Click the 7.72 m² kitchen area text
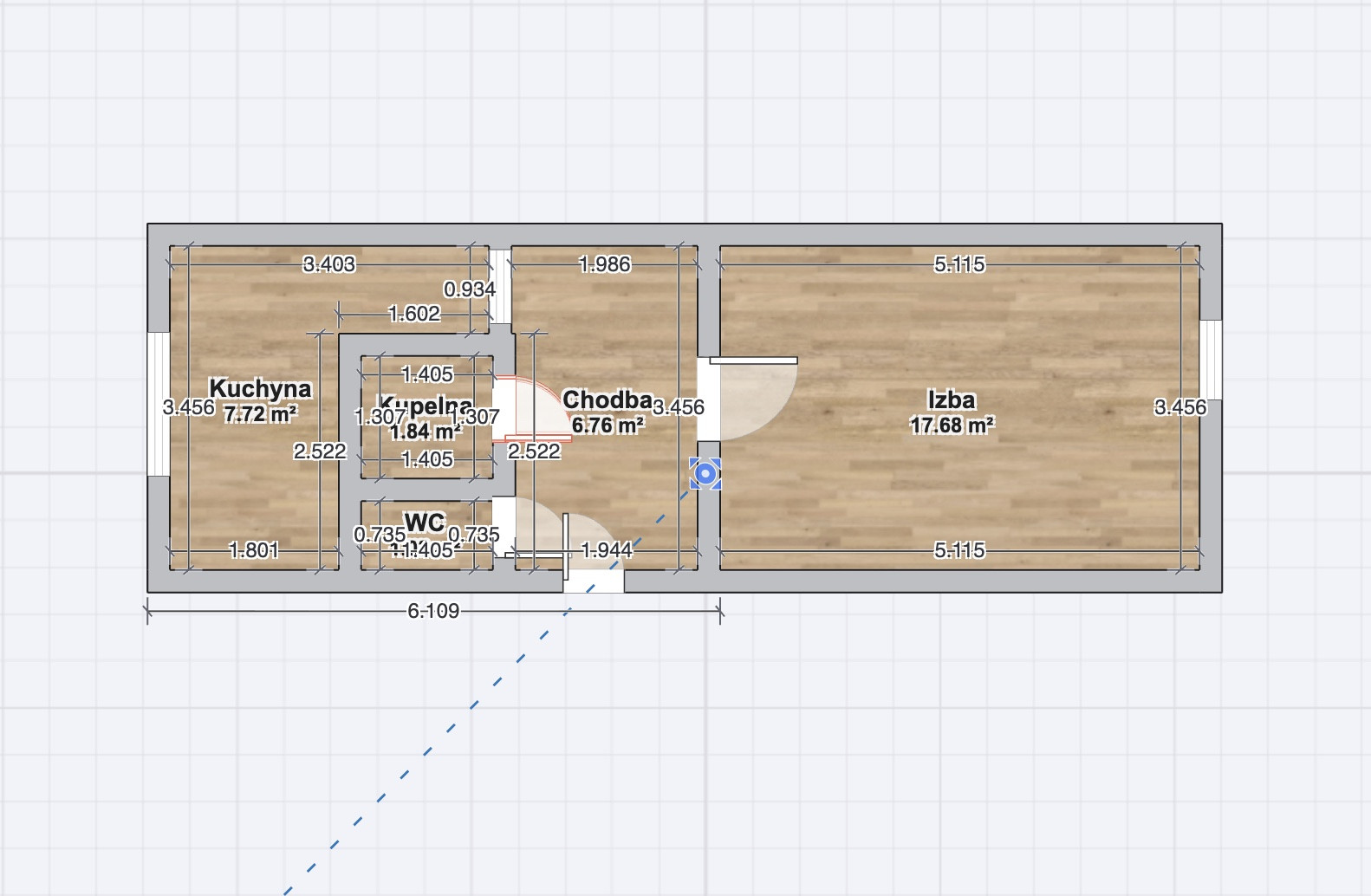Viewport: 1371px width, 896px height. tap(260, 414)
